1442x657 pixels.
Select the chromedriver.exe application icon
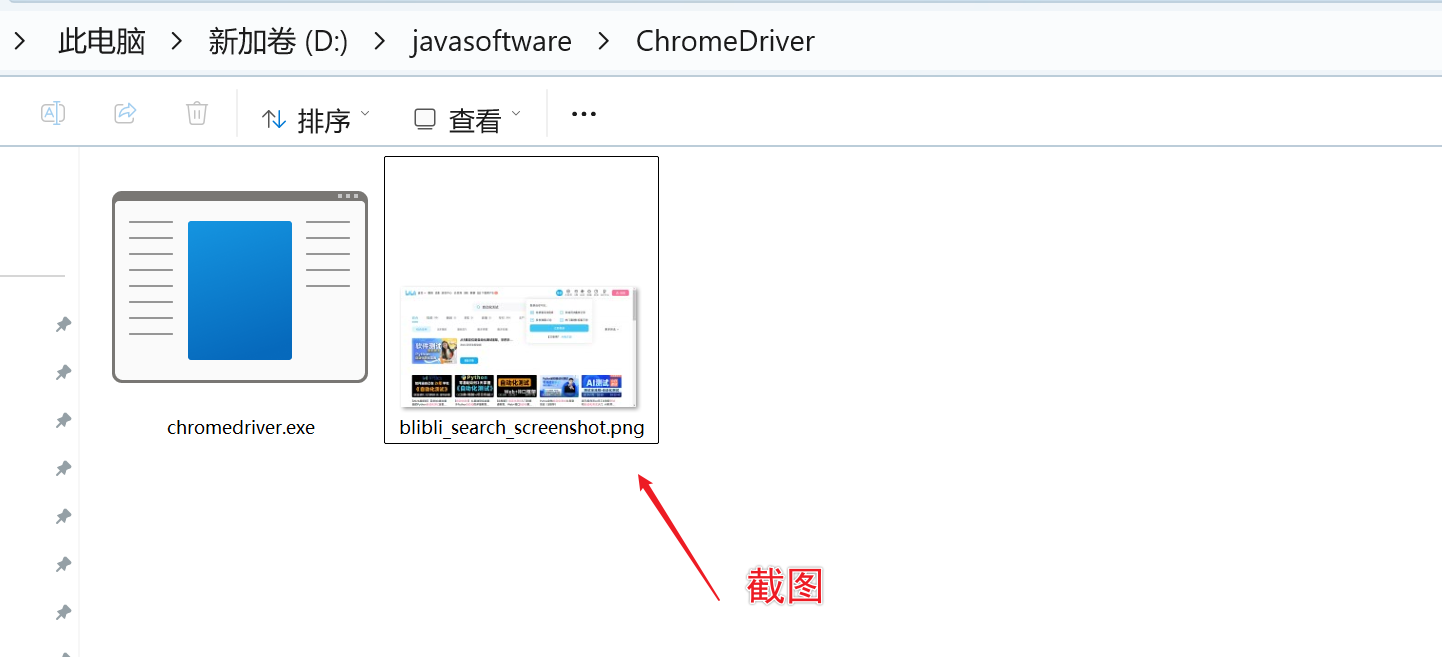[240, 288]
